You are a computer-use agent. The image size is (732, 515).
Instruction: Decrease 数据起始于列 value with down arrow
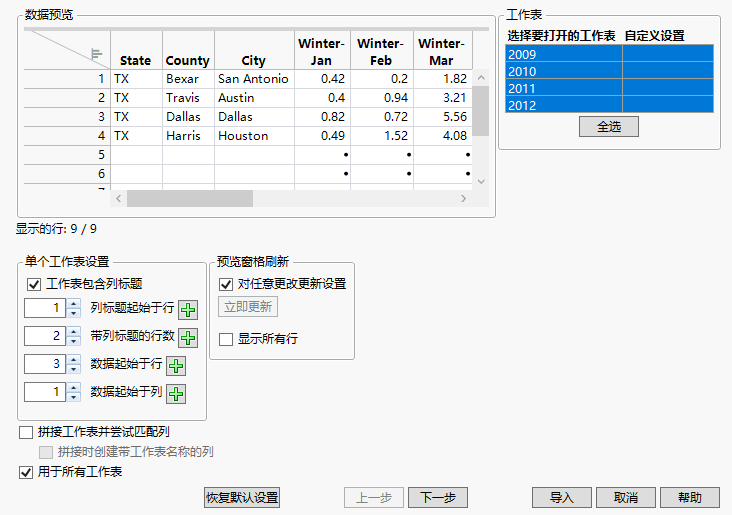pos(74,397)
